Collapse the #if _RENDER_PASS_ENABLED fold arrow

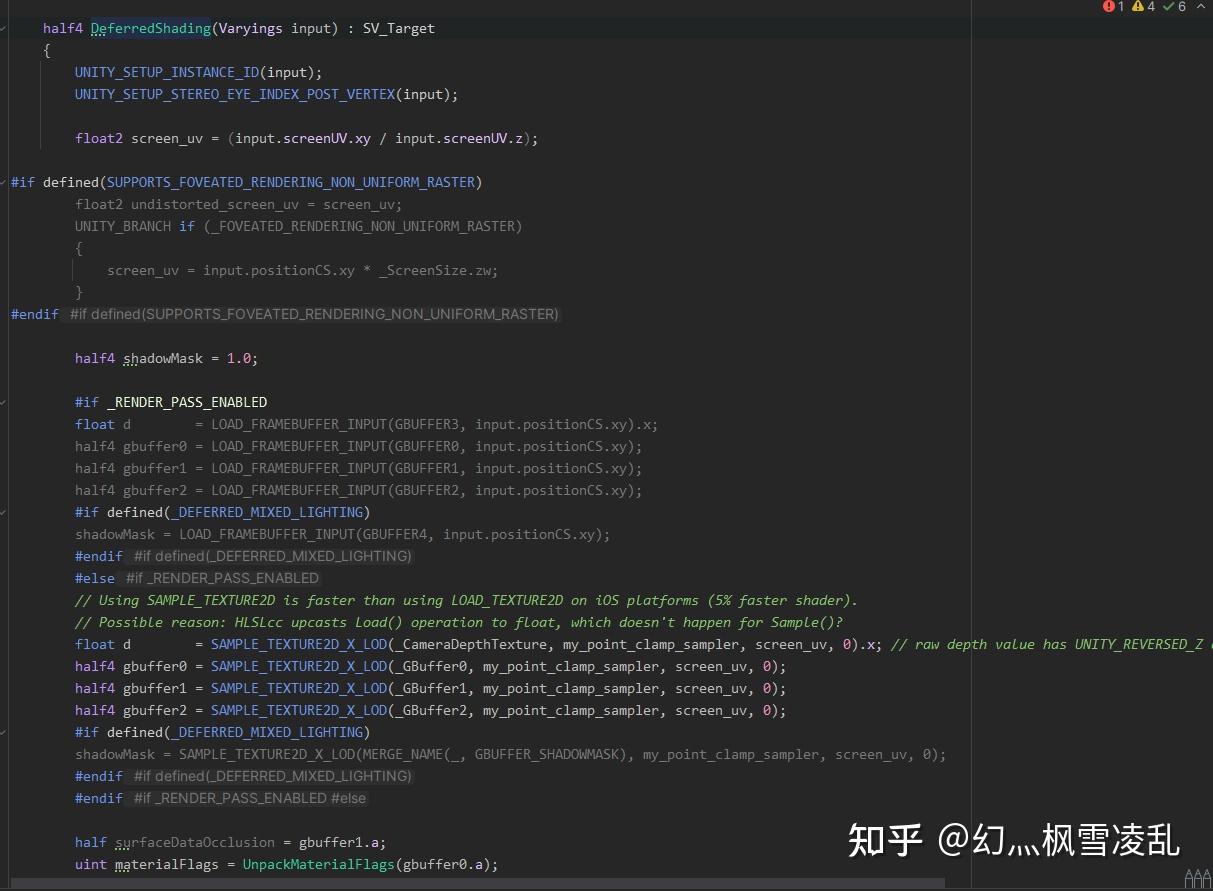pyautogui.click(x=3, y=402)
